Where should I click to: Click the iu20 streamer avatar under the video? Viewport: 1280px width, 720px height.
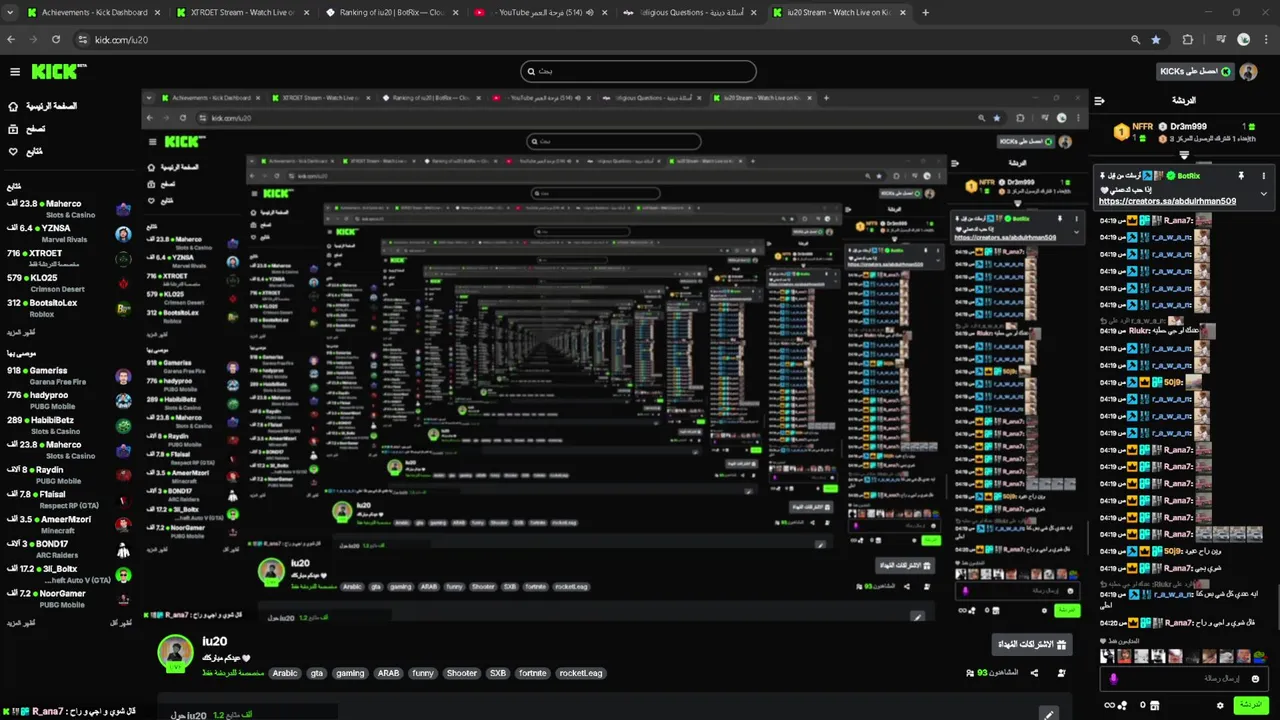[175, 651]
